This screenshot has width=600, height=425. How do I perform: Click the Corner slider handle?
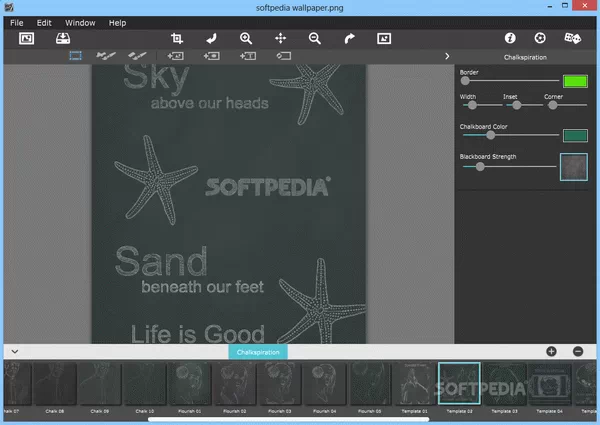pyautogui.click(x=553, y=105)
